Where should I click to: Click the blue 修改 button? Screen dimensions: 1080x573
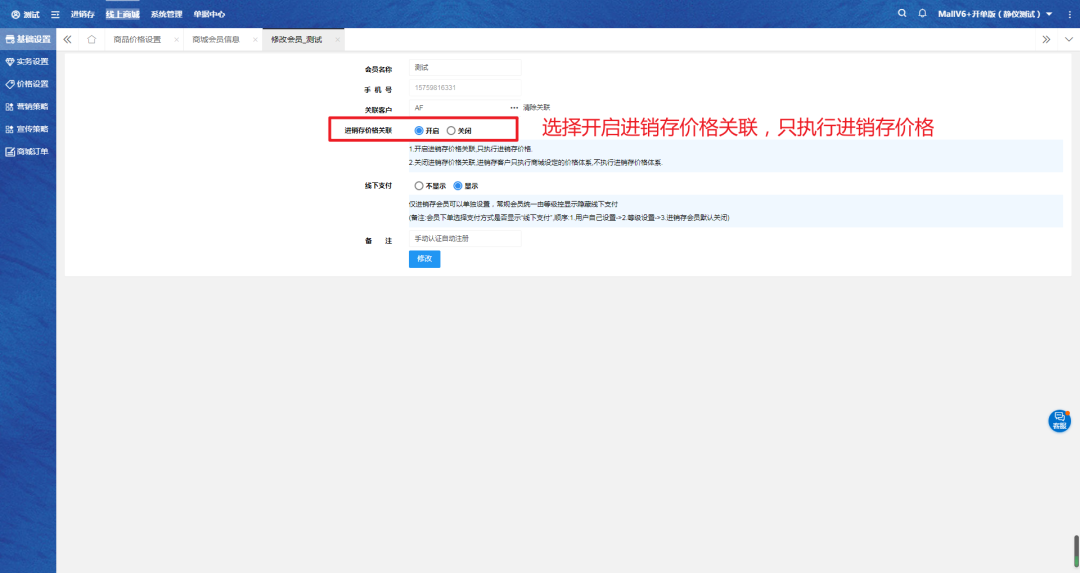click(x=424, y=259)
